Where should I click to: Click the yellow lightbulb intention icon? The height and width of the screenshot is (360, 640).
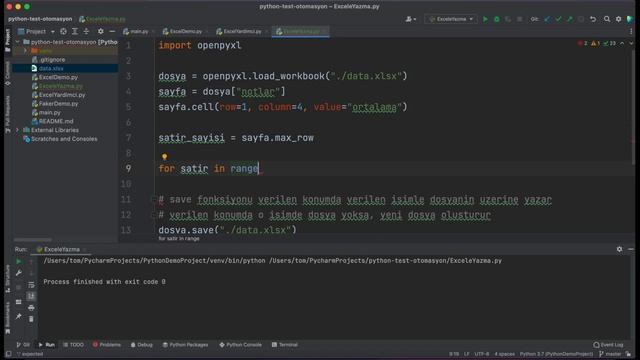coord(164,157)
